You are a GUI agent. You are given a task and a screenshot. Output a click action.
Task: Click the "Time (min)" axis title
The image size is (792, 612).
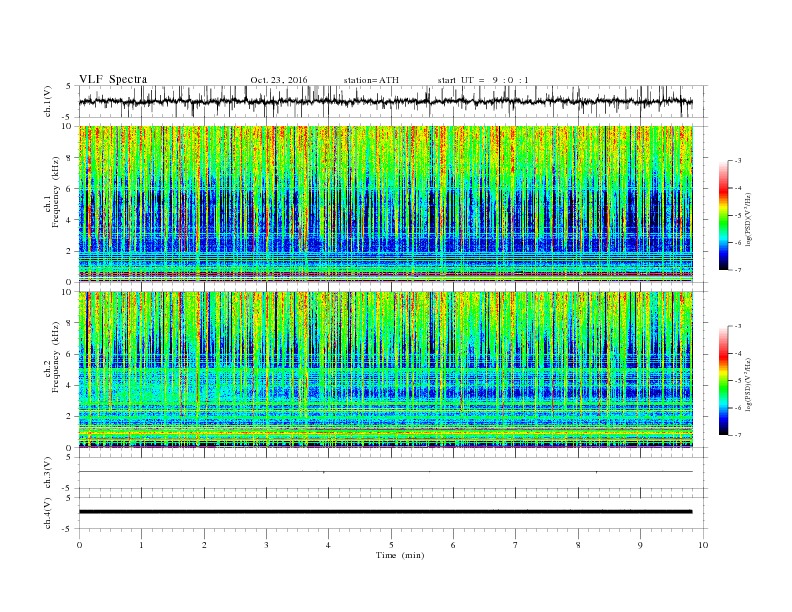[x=400, y=555]
